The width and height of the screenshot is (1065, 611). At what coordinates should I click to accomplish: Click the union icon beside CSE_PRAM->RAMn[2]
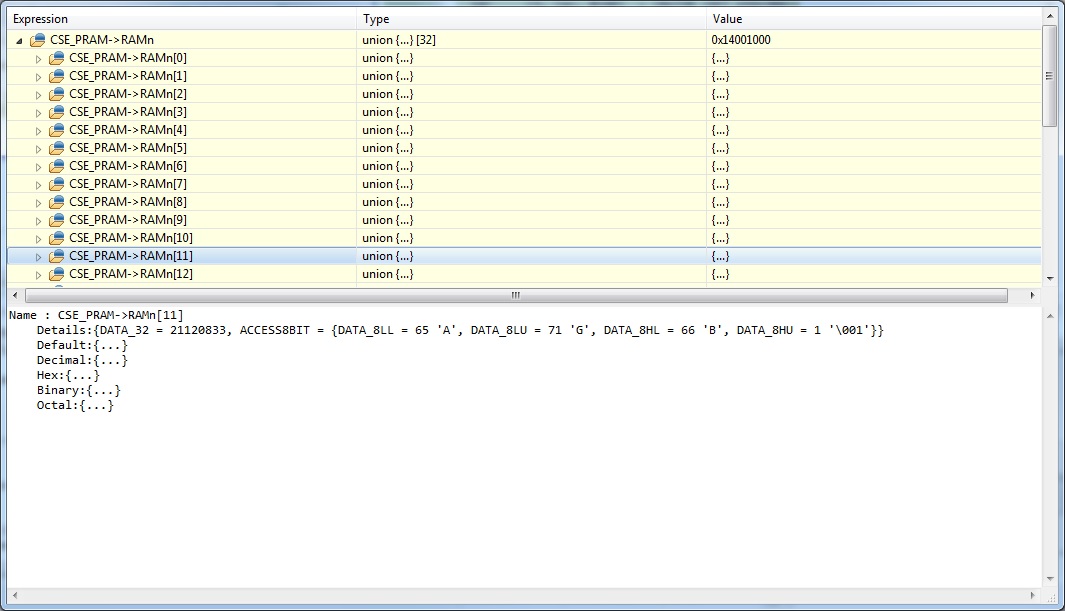pyautogui.click(x=55, y=94)
